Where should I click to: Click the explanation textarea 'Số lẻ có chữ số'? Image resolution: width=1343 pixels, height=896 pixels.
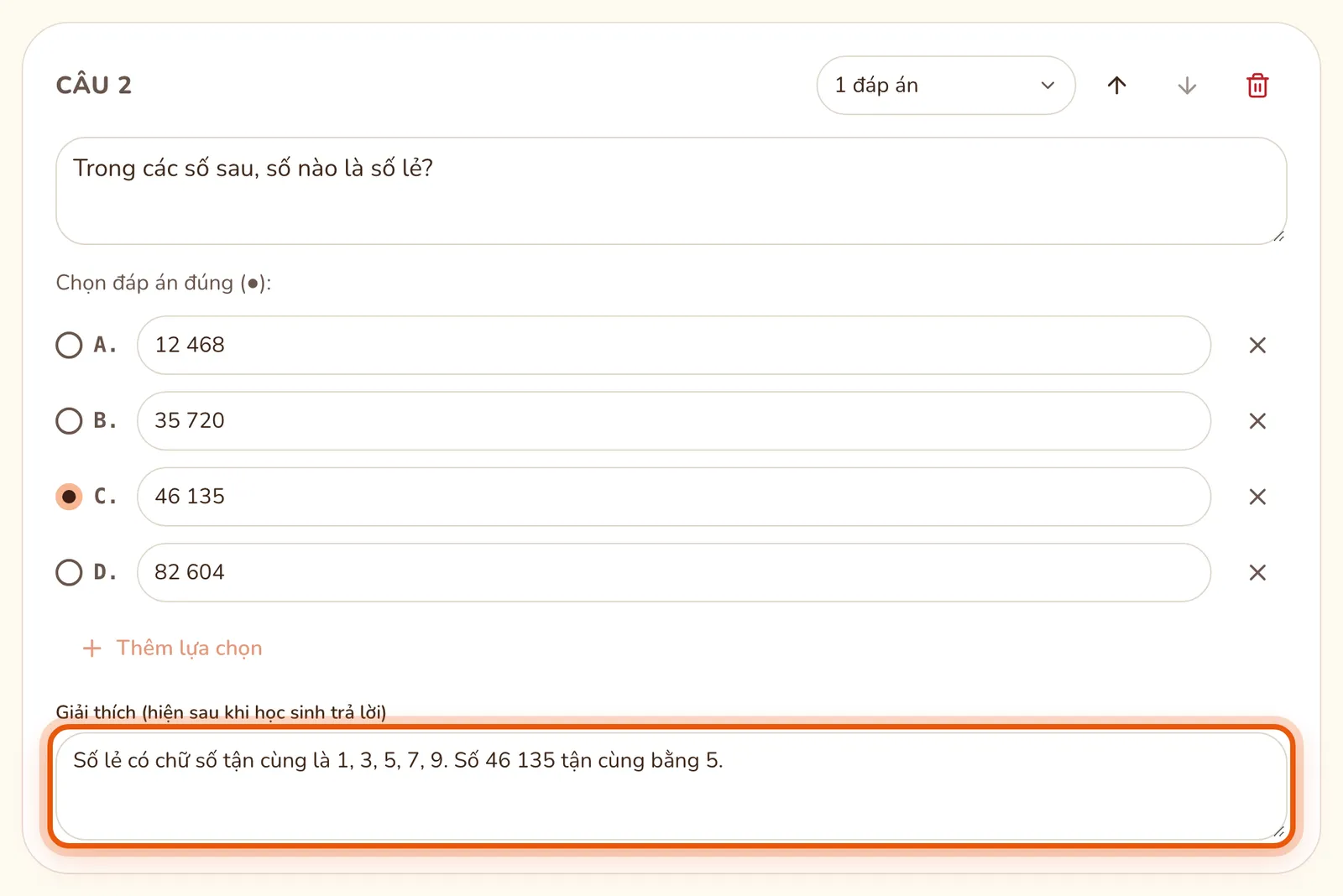pyautogui.click(x=671, y=786)
